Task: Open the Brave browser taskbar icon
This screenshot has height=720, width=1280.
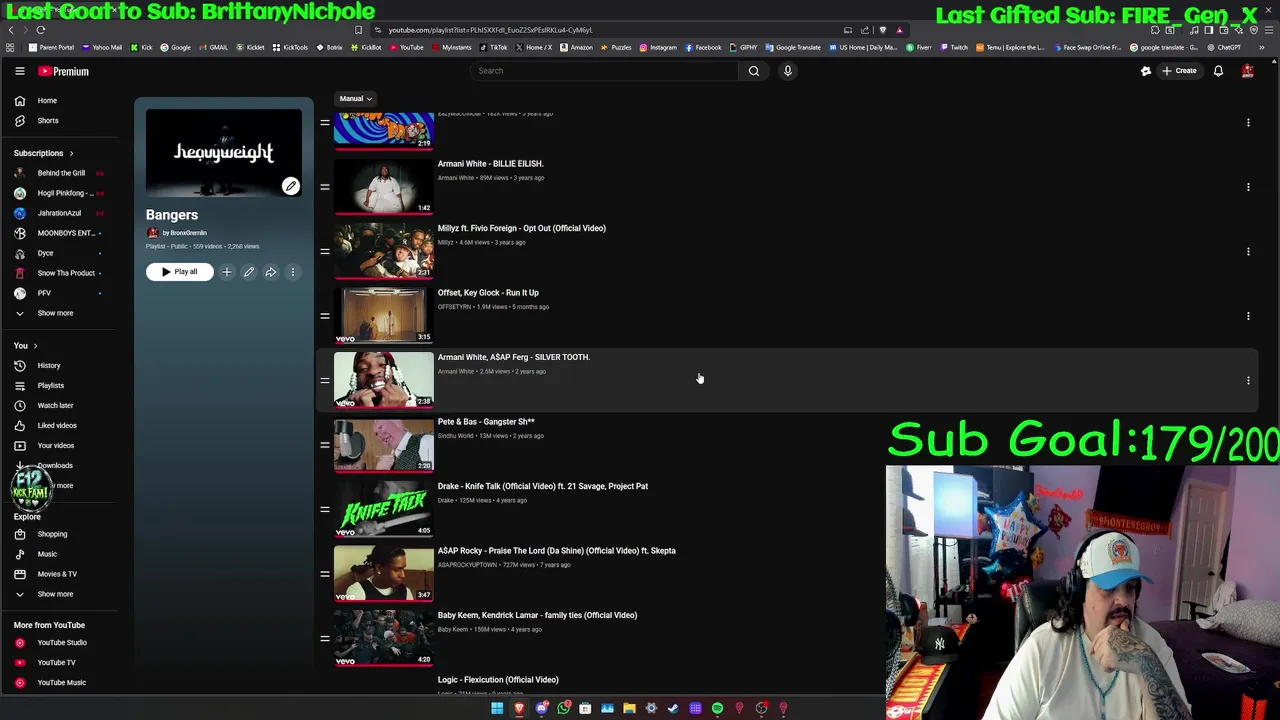Action: (519, 708)
